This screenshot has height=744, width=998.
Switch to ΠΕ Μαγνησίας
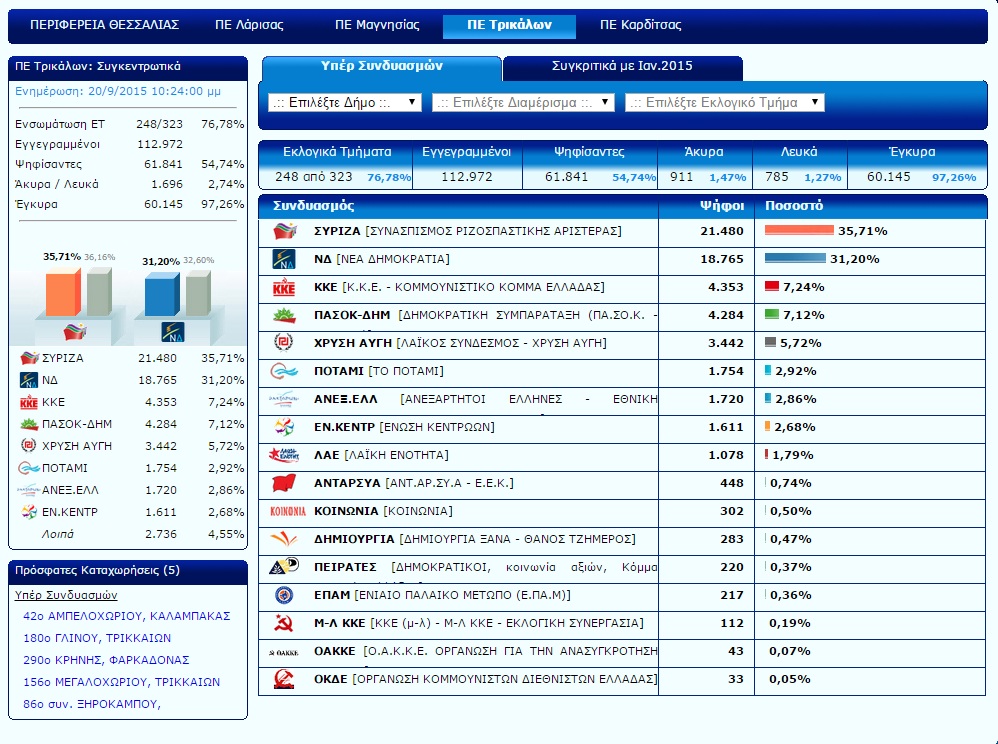[377, 25]
